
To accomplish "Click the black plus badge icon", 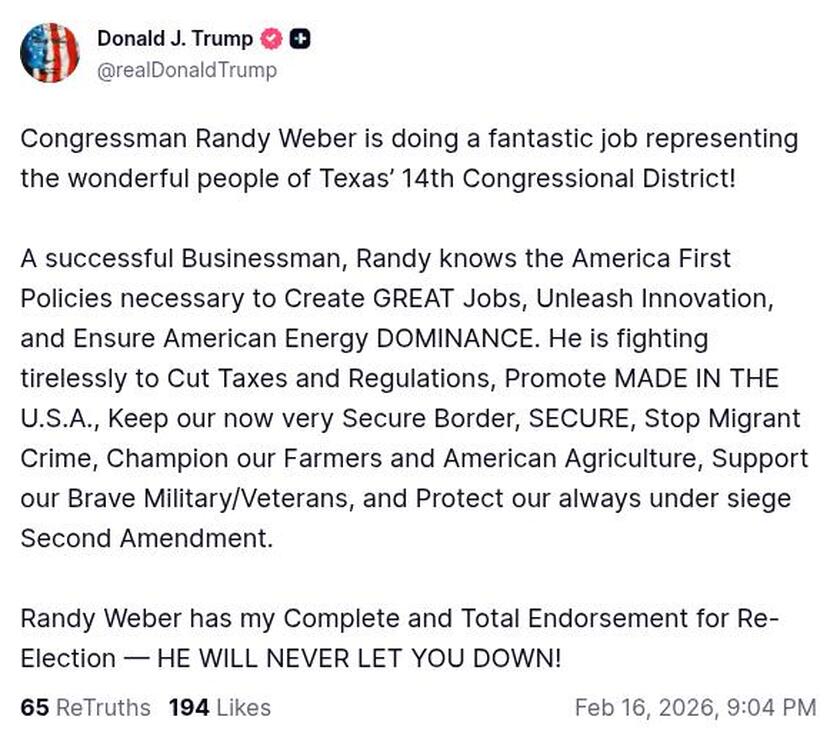I will [x=299, y=40].
